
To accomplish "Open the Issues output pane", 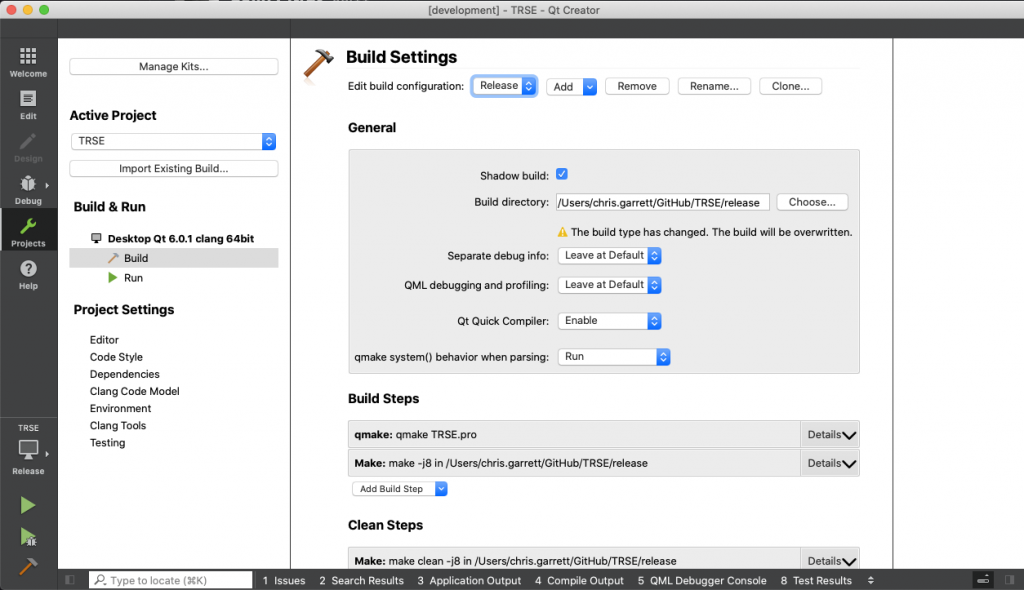I will click(284, 580).
